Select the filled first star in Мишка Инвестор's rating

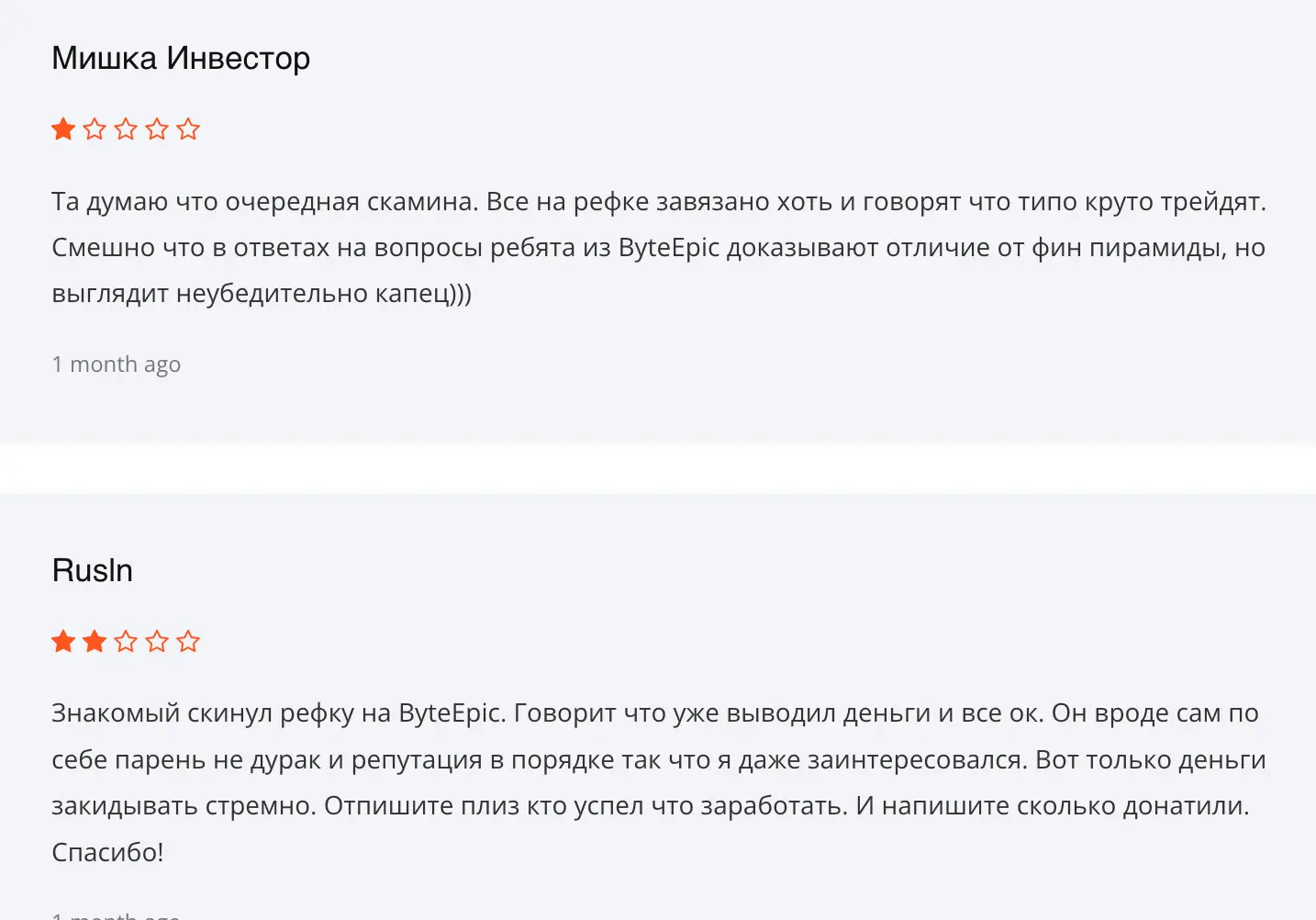(x=62, y=129)
